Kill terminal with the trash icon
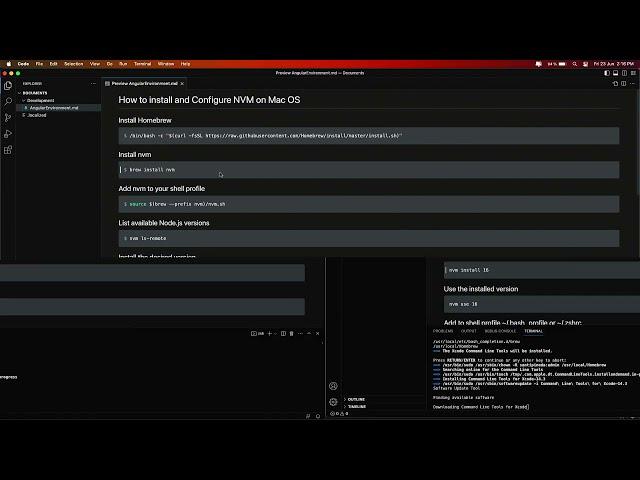 (x=291, y=333)
